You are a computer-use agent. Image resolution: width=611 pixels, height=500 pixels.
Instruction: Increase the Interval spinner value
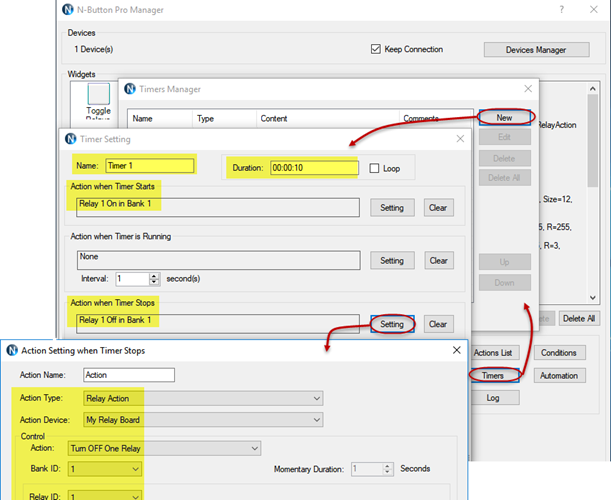coord(154,276)
